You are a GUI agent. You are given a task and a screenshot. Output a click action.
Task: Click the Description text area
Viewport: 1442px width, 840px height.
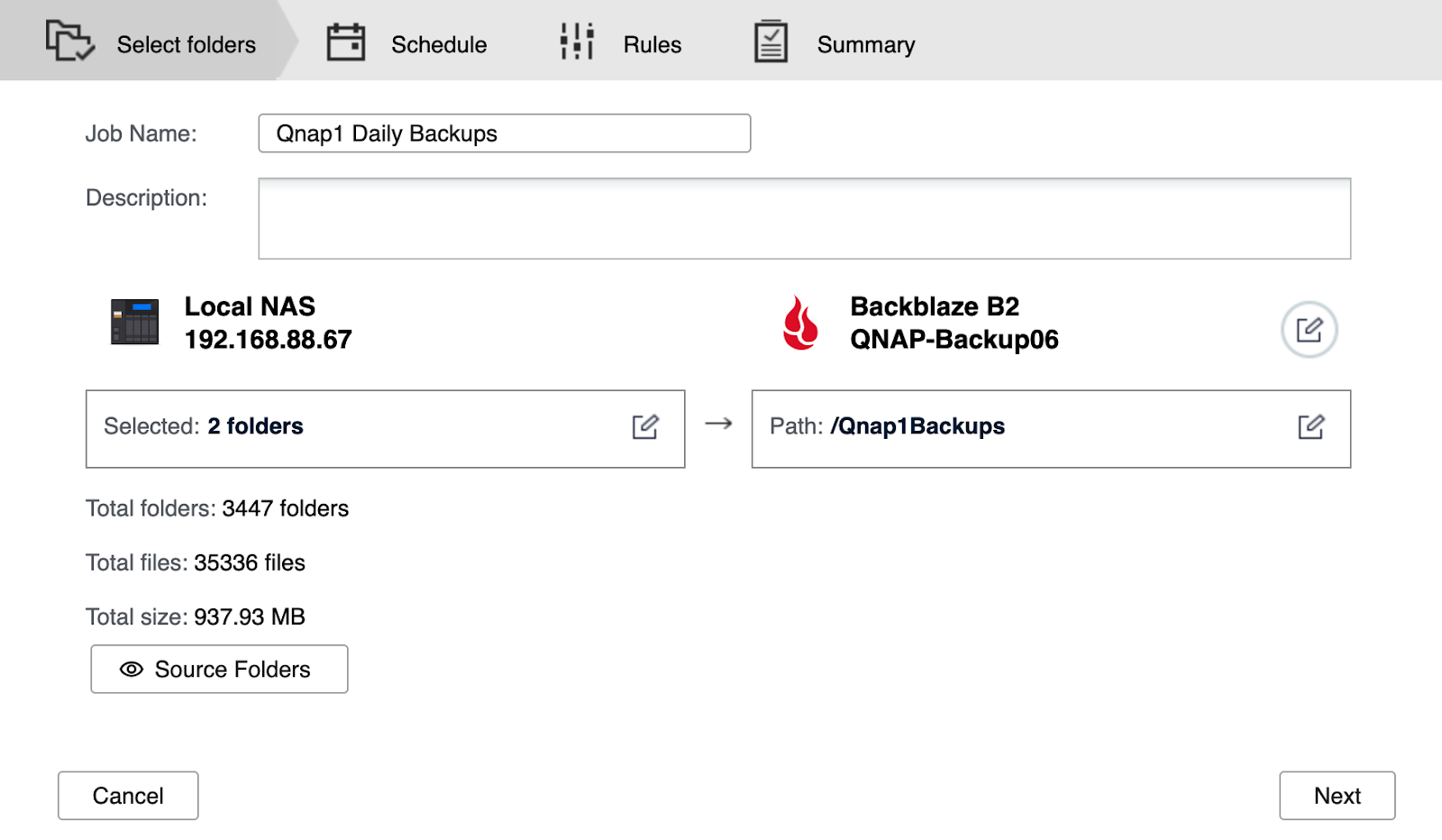click(805, 219)
